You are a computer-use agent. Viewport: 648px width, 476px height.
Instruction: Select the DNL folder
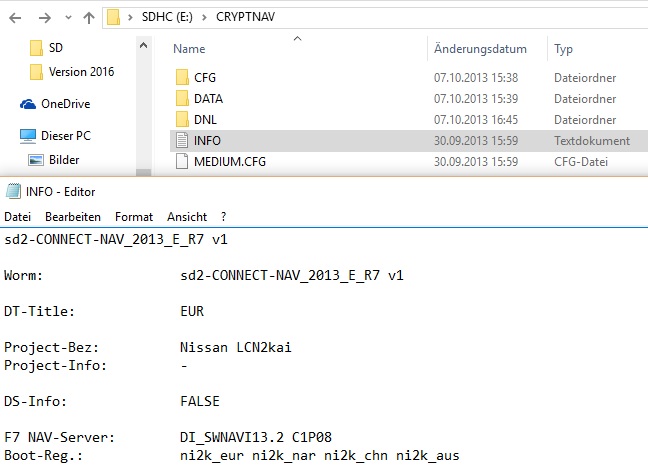point(205,120)
